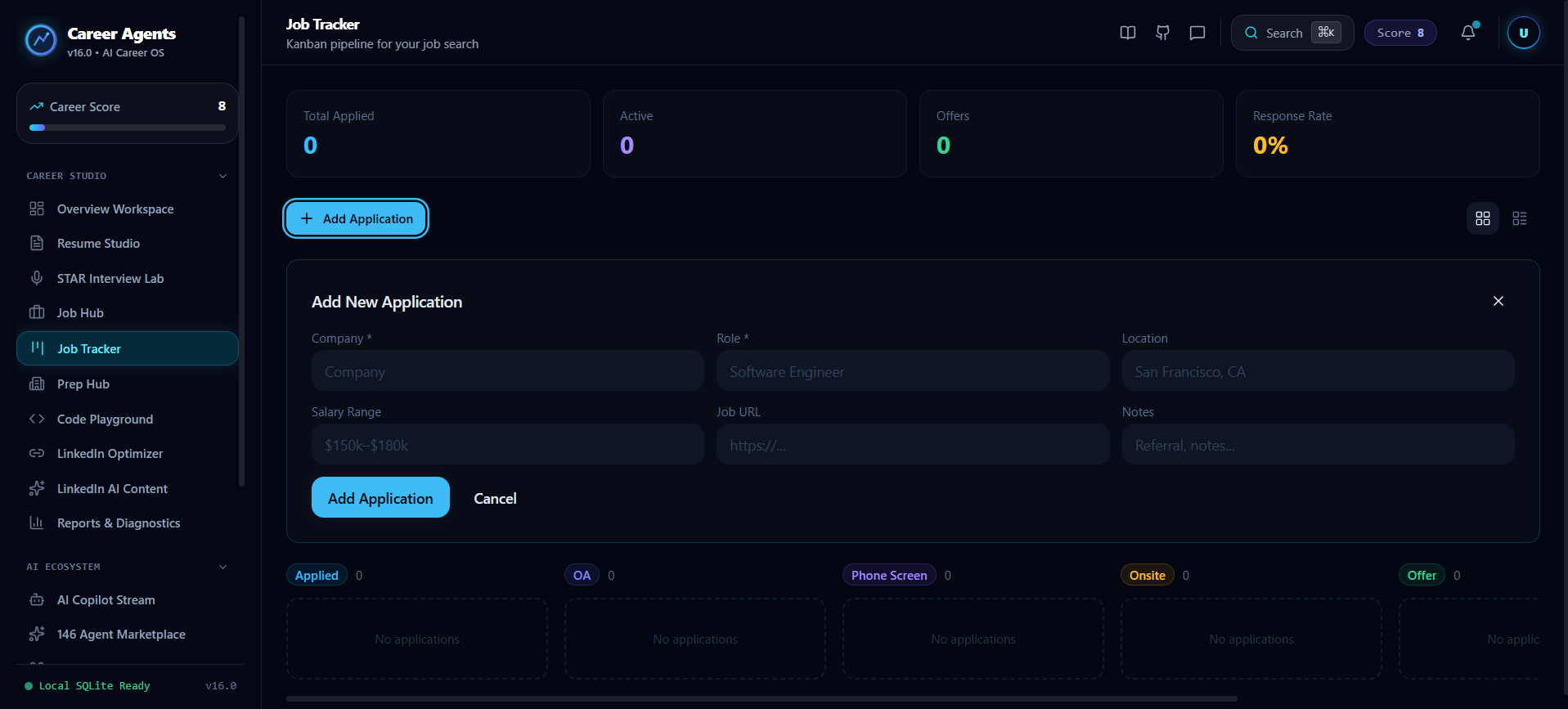
Task: Open Job Hub
Action: (128, 313)
